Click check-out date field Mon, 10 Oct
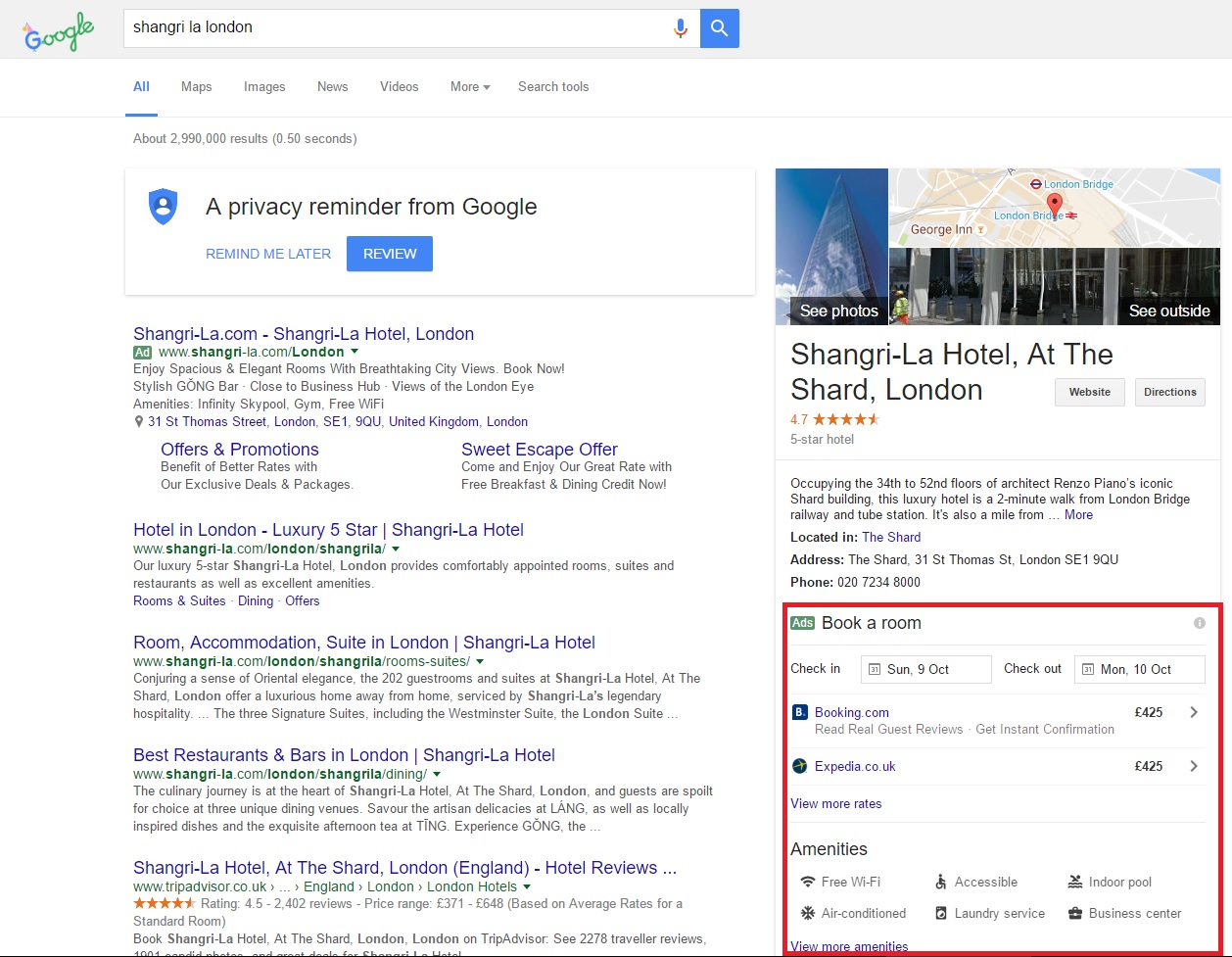This screenshot has width=1232, height=957. pos(1140,669)
